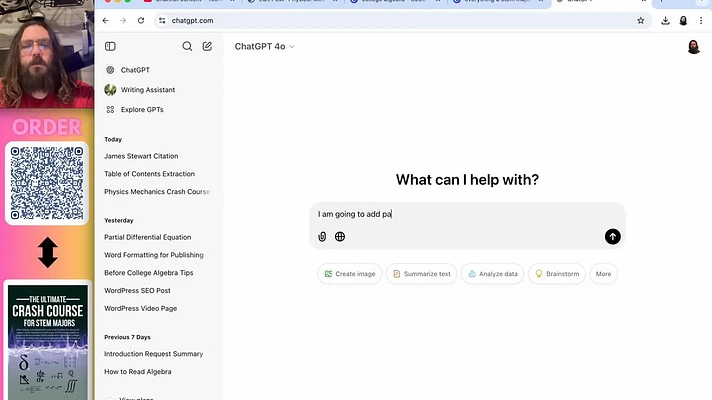Go back with browser back arrow
The width and height of the screenshot is (712, 400).
105,20
